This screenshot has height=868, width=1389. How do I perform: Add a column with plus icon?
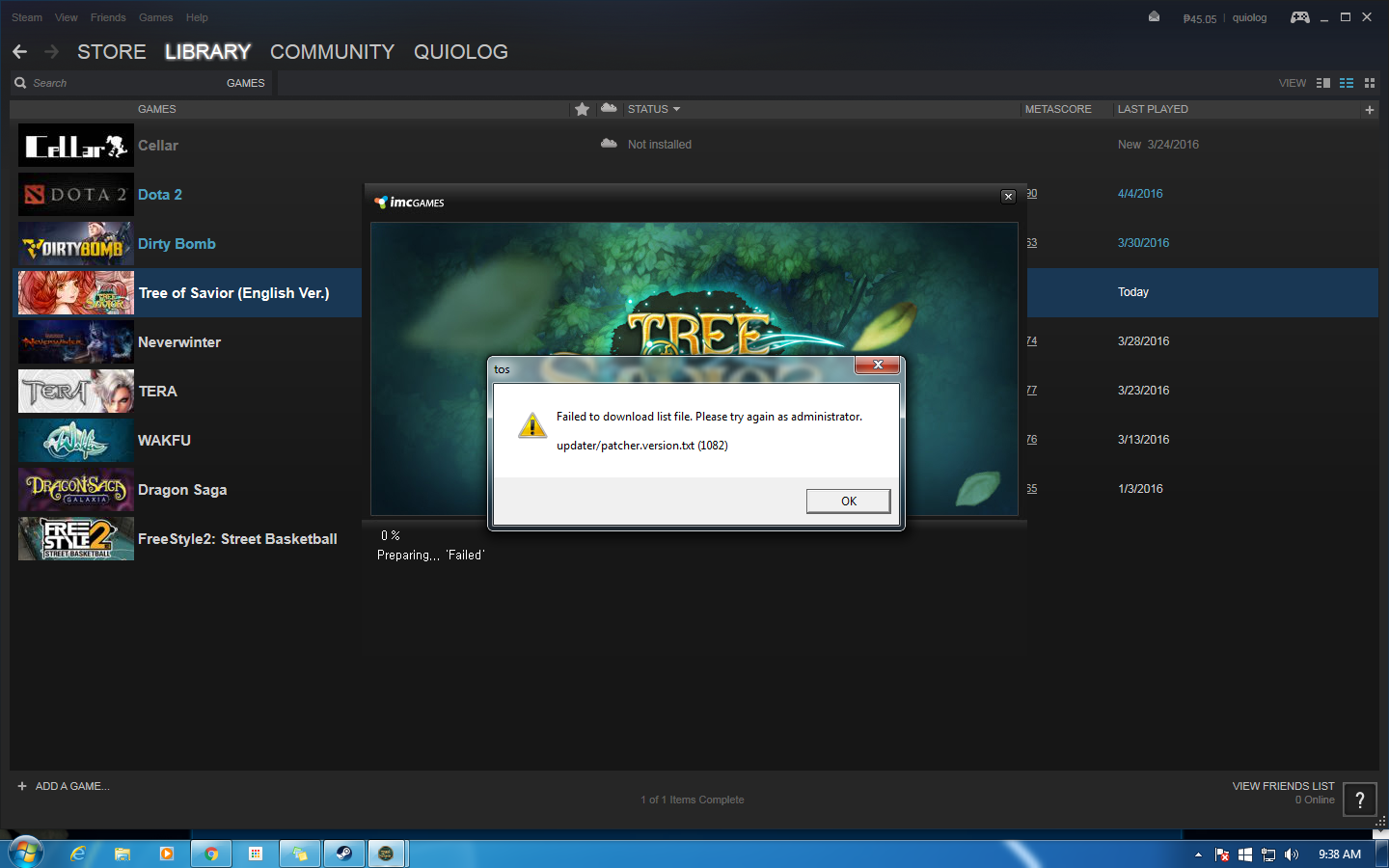1369,110
